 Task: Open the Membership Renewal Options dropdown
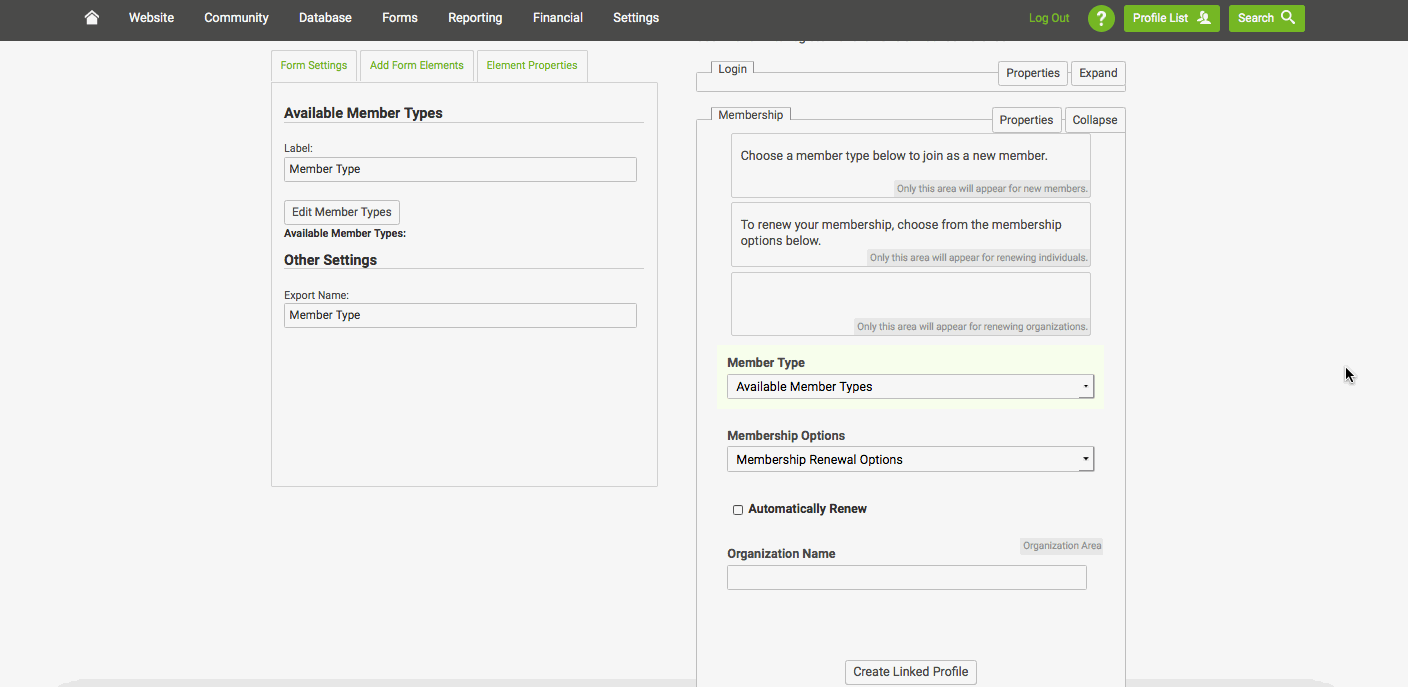[910, 459]
